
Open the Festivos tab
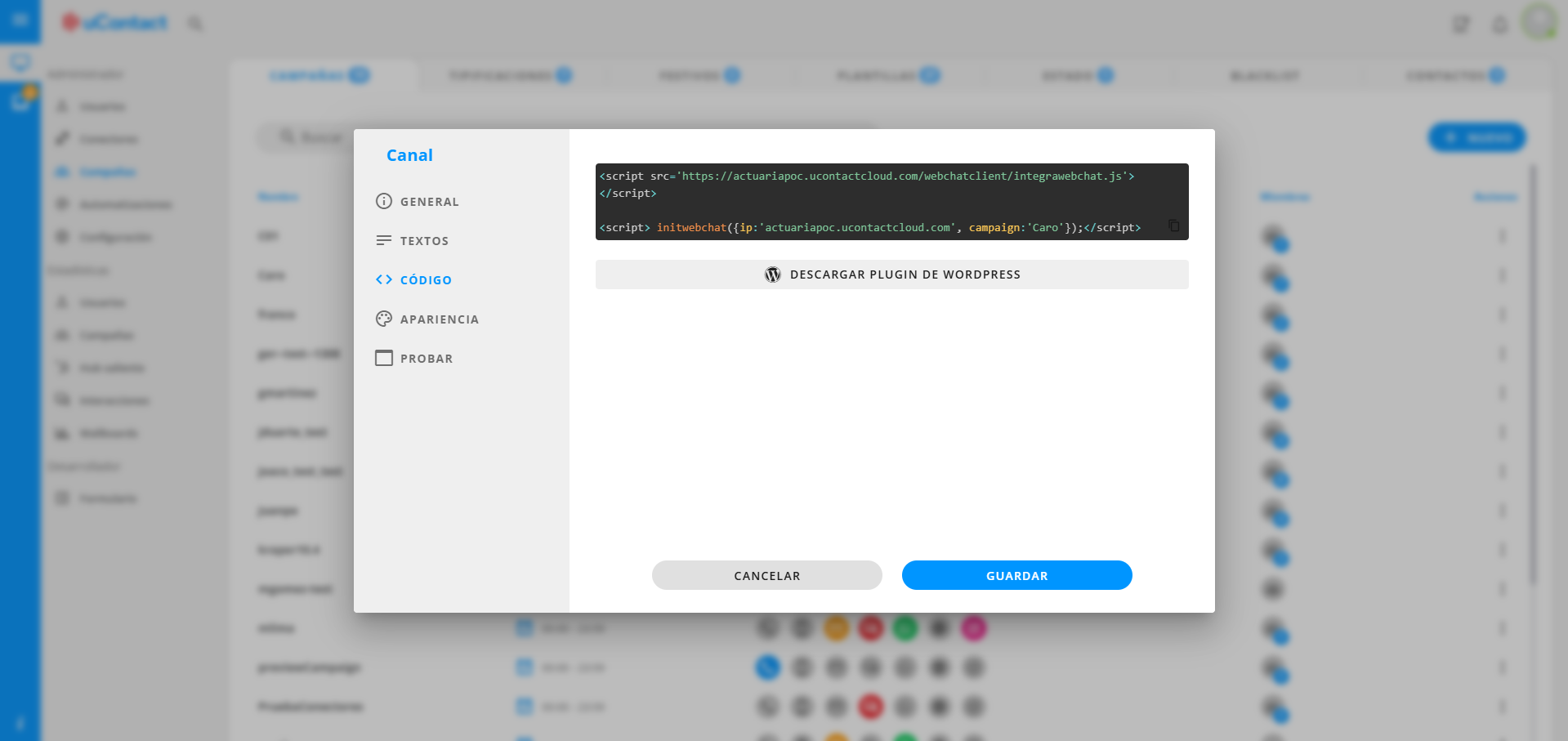point(699,76)
